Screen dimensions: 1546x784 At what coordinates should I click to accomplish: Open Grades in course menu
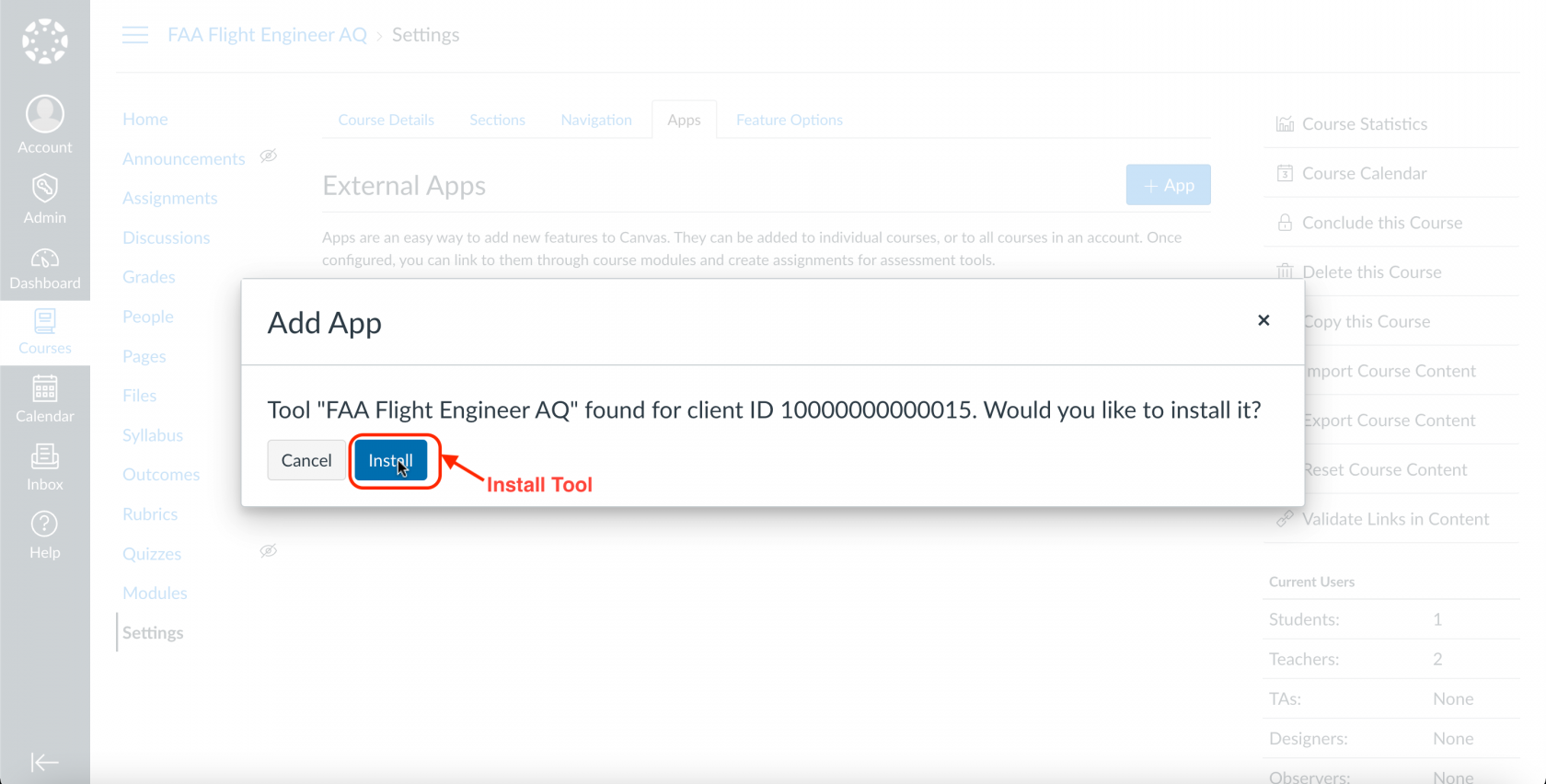[149, 277]
